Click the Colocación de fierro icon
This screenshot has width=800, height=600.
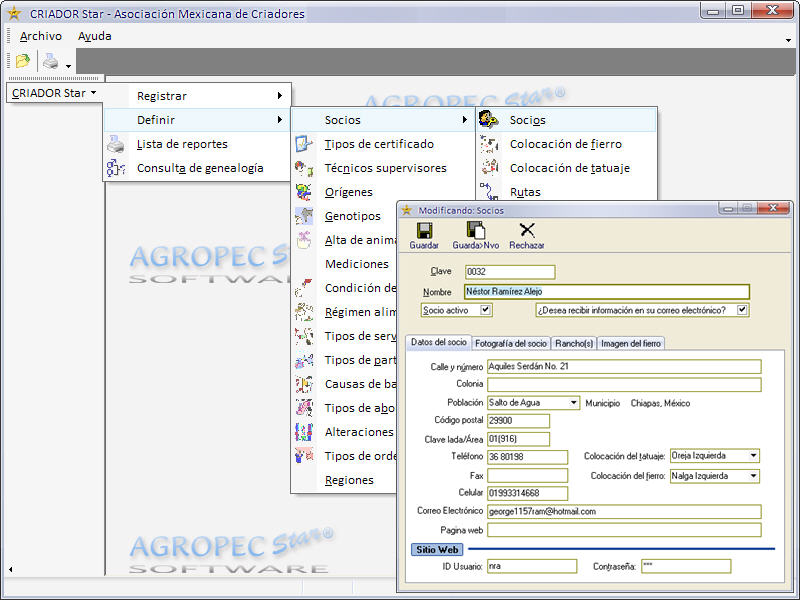(489, 144)
